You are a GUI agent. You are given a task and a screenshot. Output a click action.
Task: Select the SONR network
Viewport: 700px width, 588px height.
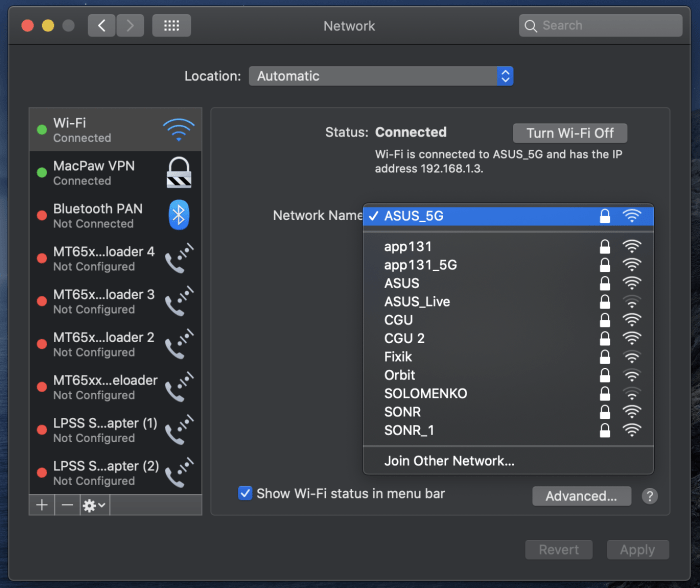[x=508, y=412]
